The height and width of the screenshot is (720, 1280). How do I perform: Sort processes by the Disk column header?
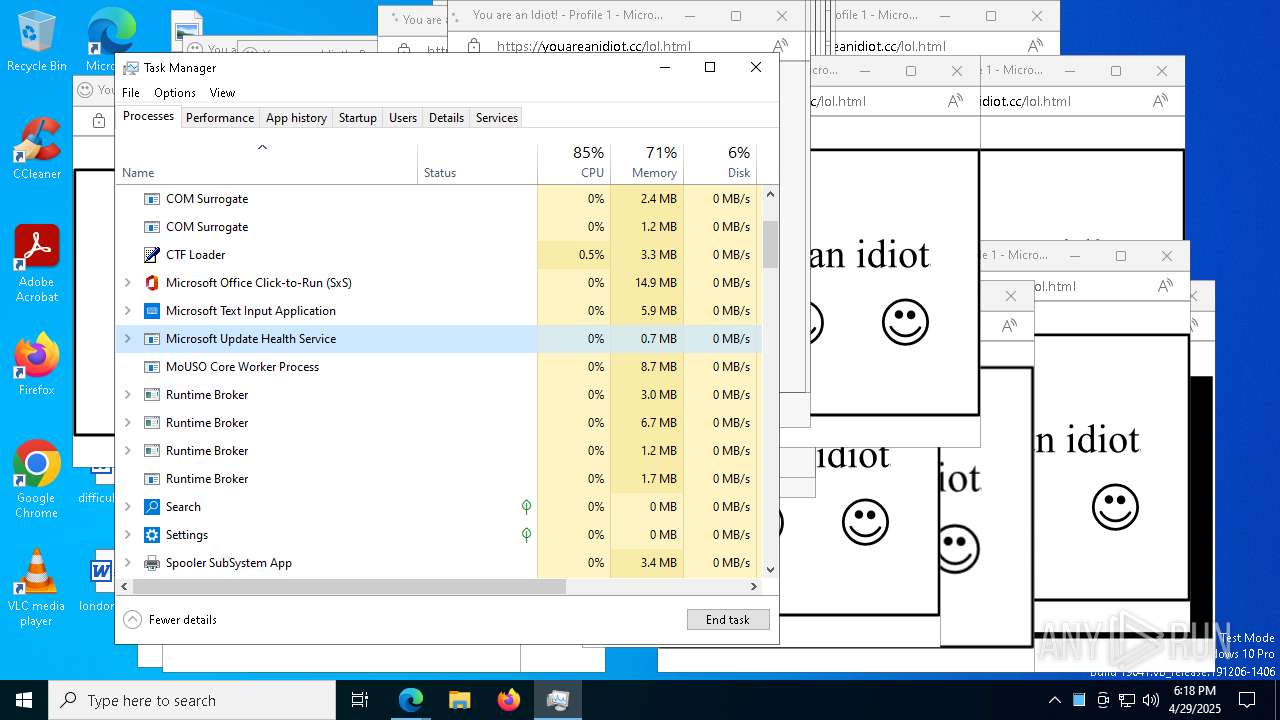tap(720, 163)
